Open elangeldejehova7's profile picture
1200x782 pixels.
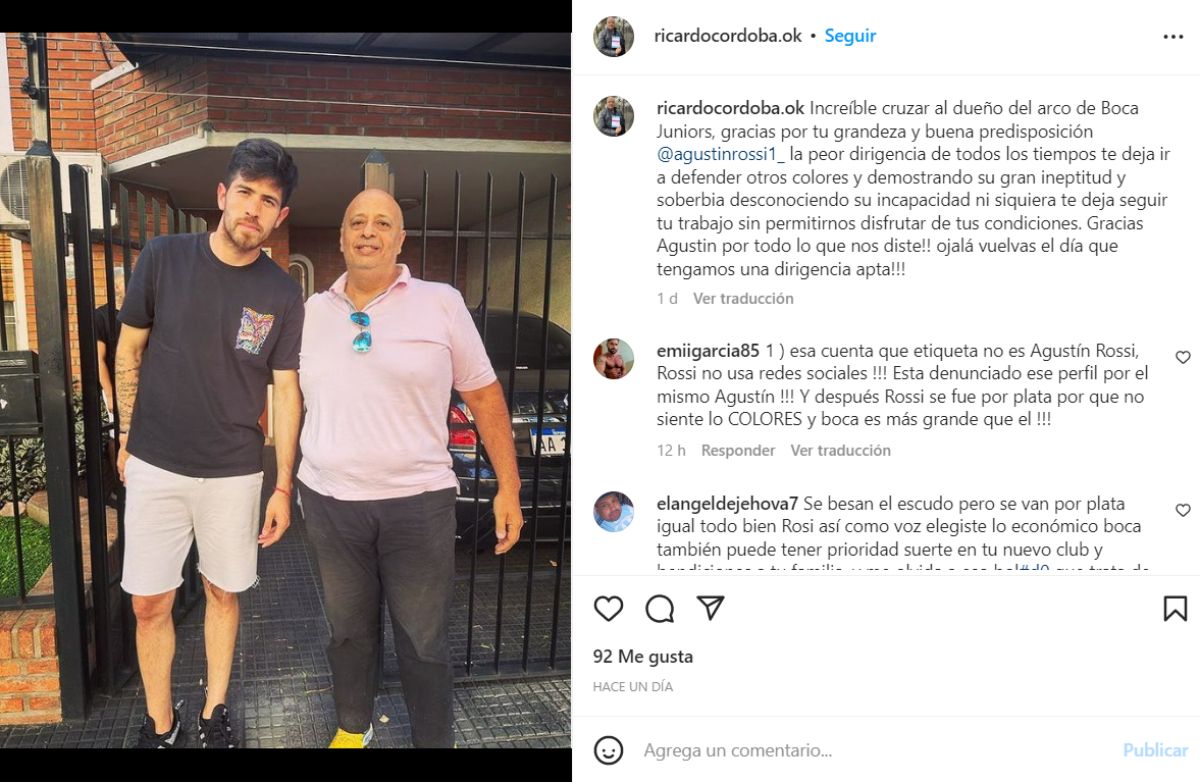pyautogui.click(x=613, y=512)
